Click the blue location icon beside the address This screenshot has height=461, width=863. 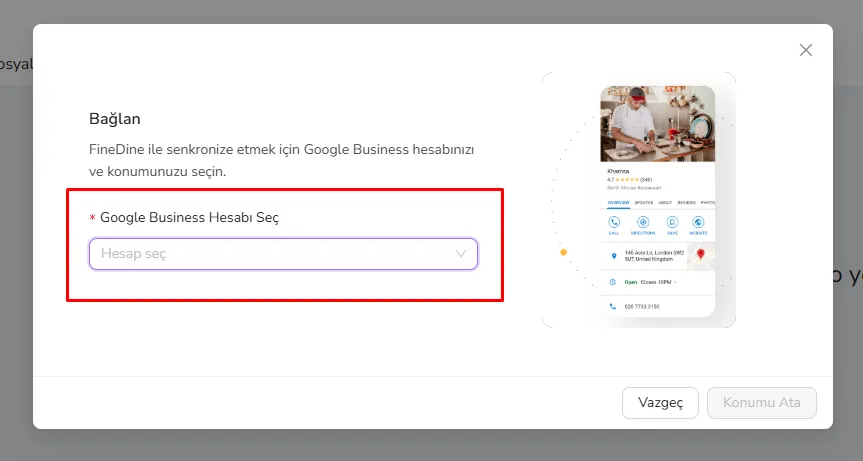(614, 256)
